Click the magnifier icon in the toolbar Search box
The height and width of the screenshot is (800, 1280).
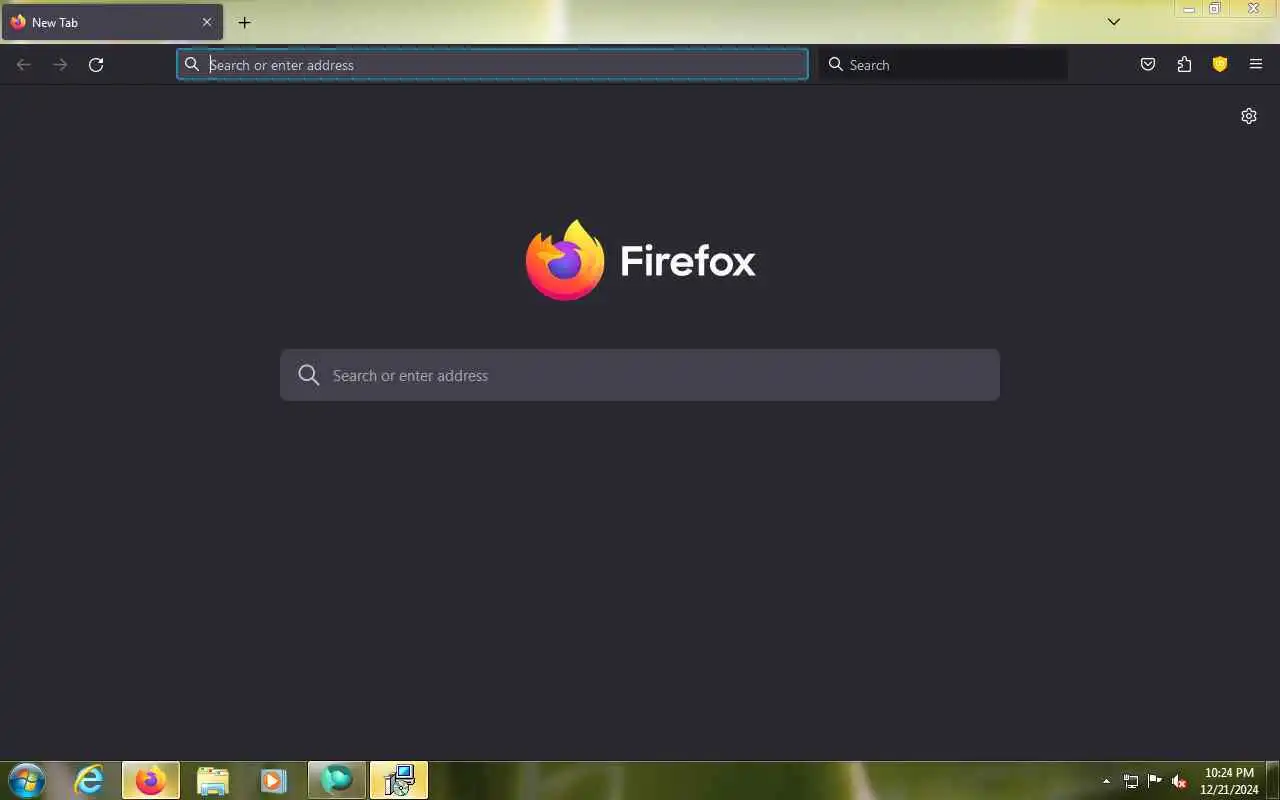click(x=836, y=65)
